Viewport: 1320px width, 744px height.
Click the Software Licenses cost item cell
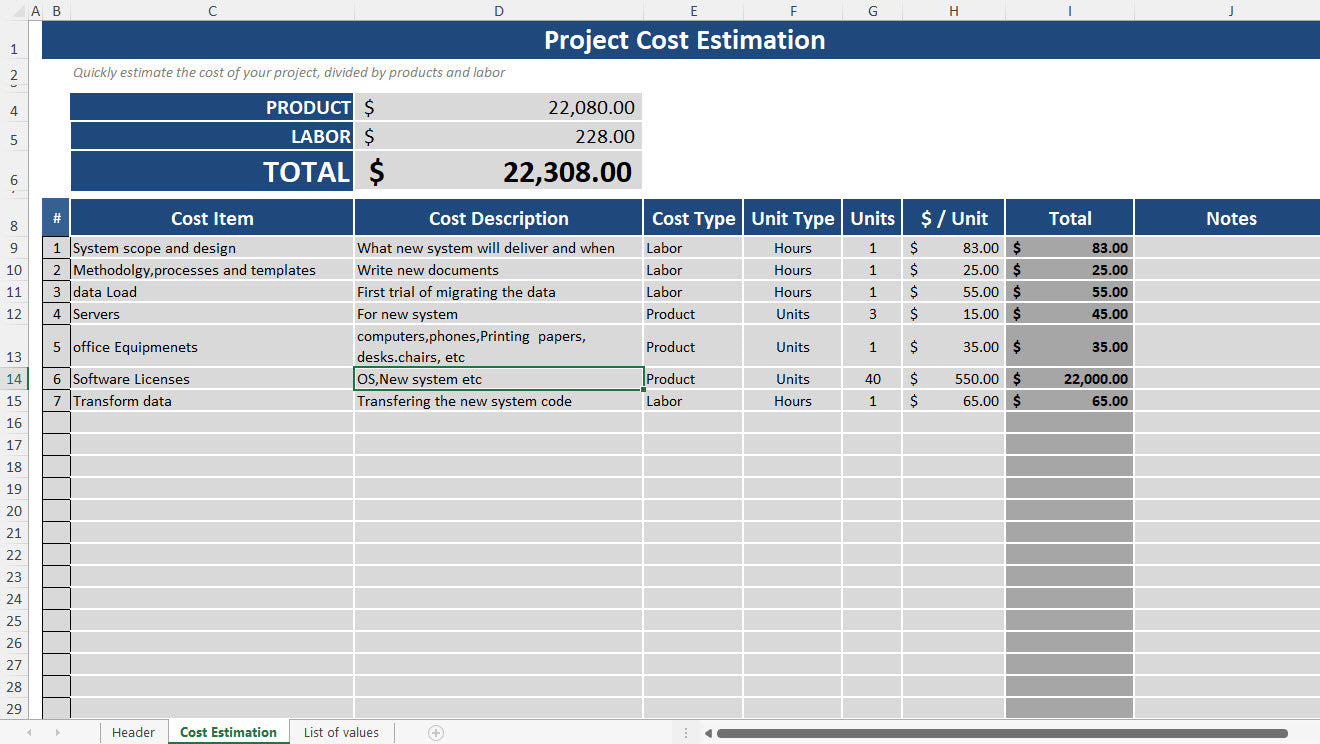pos(212,378)
